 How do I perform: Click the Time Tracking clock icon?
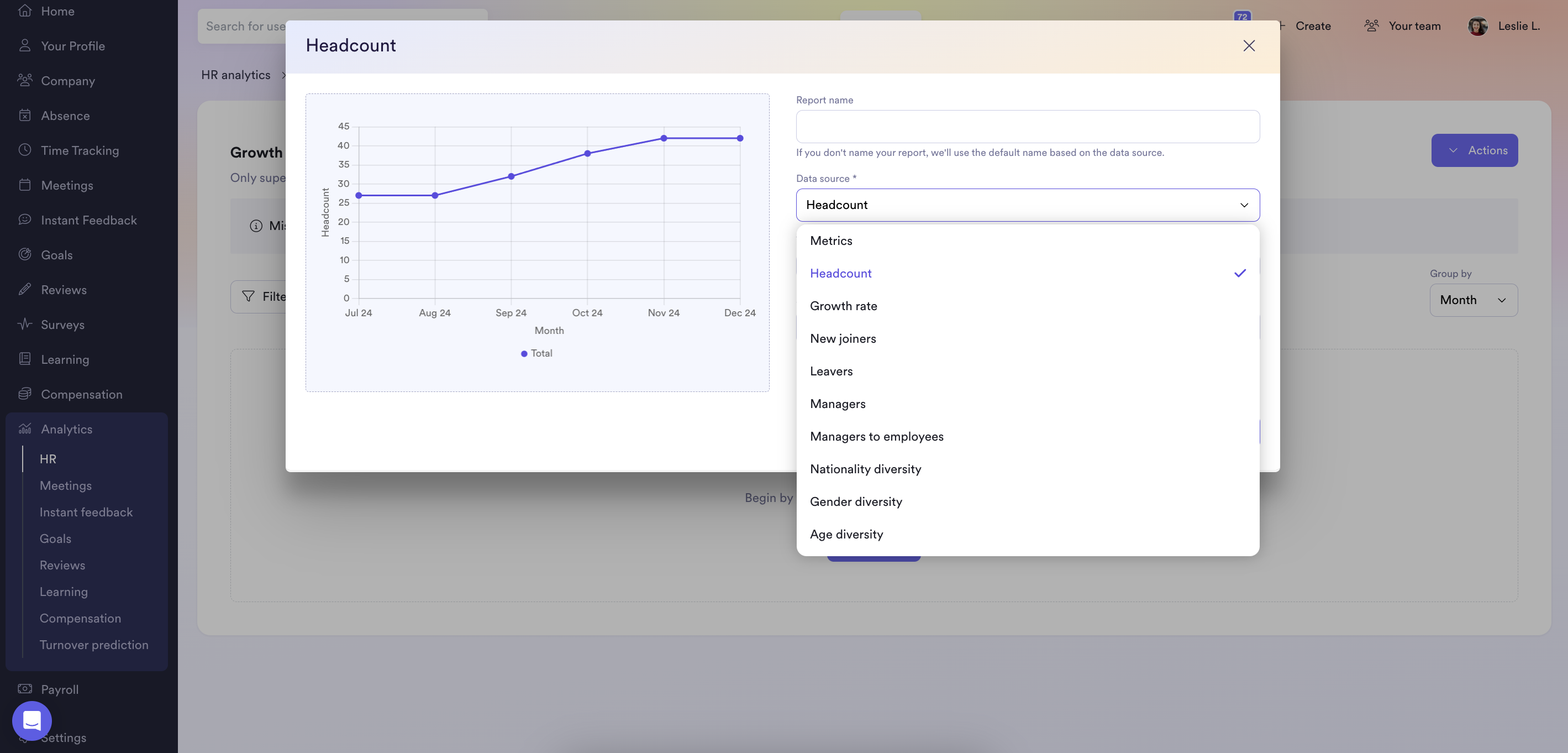coord(25,150)
